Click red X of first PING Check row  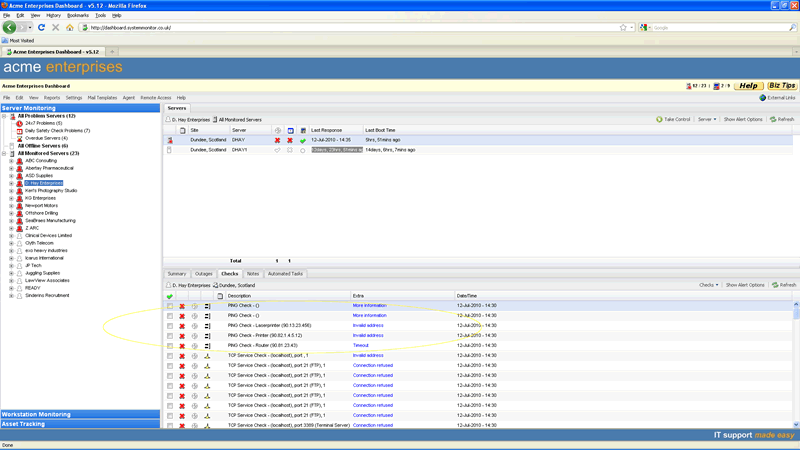pyautogui.click(x=182, y=306)
